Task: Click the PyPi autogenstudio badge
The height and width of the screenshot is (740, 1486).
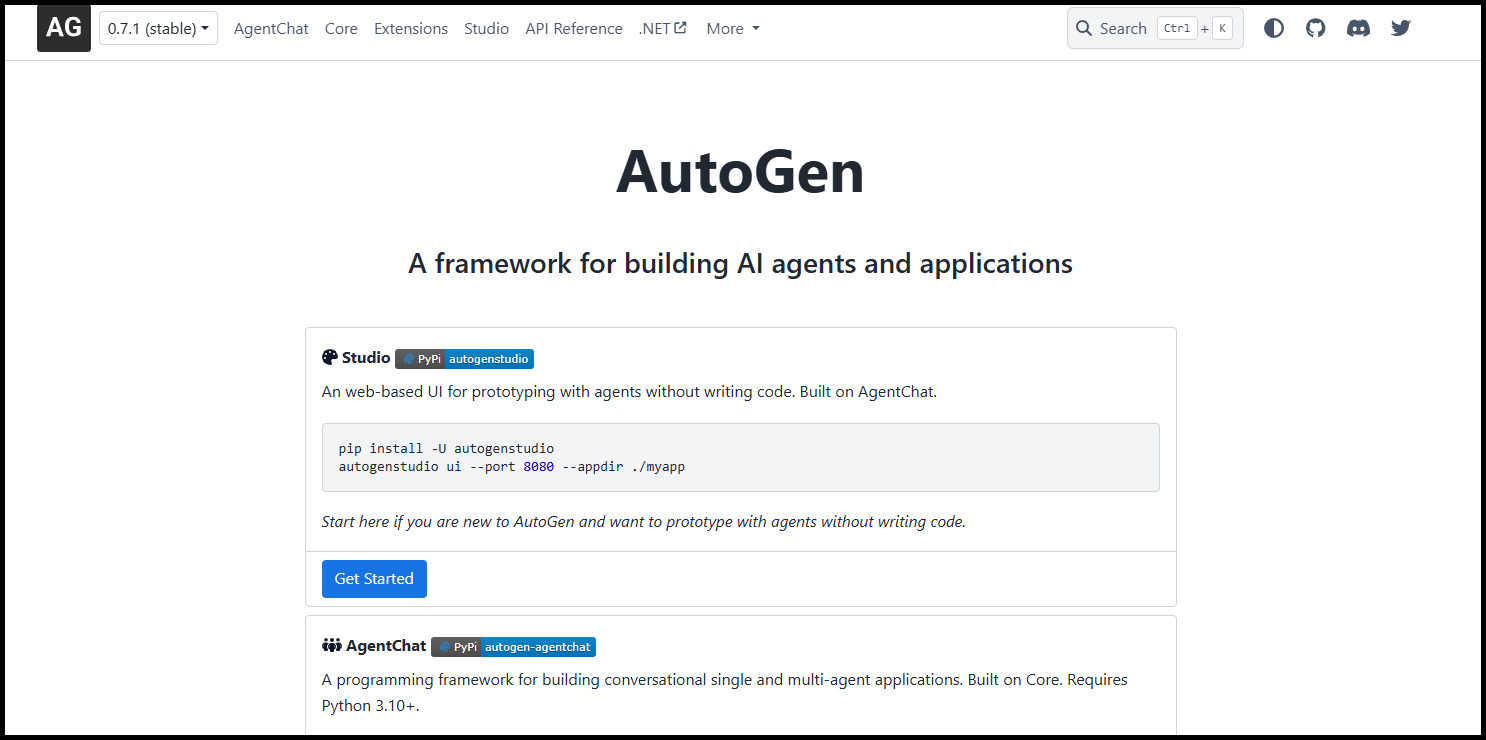Action: (464, 359)
